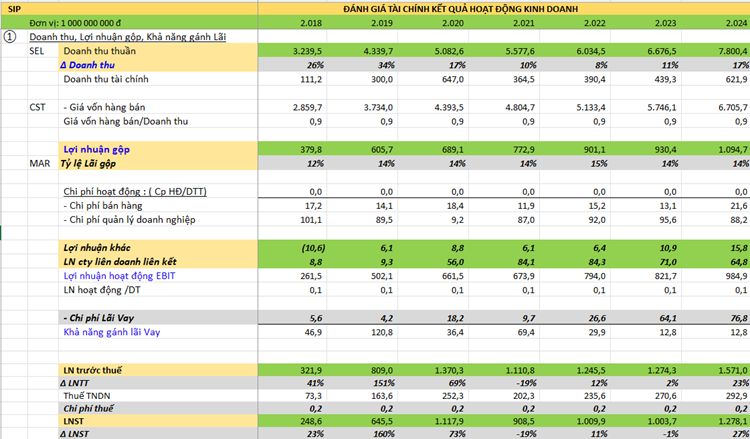This screenshot has width=750, height=439.
Task: Click Chi phí quản lý value 101,1
Action: pos(313,220)
